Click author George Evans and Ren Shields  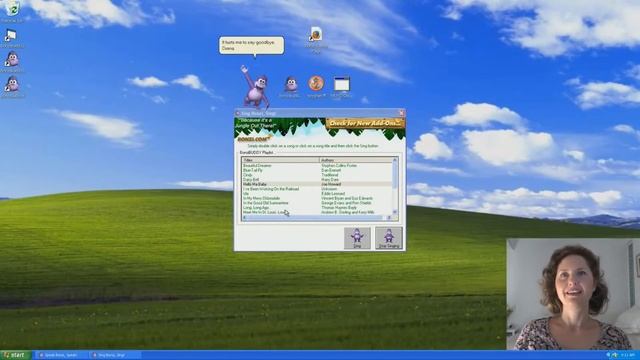[346, 203]
